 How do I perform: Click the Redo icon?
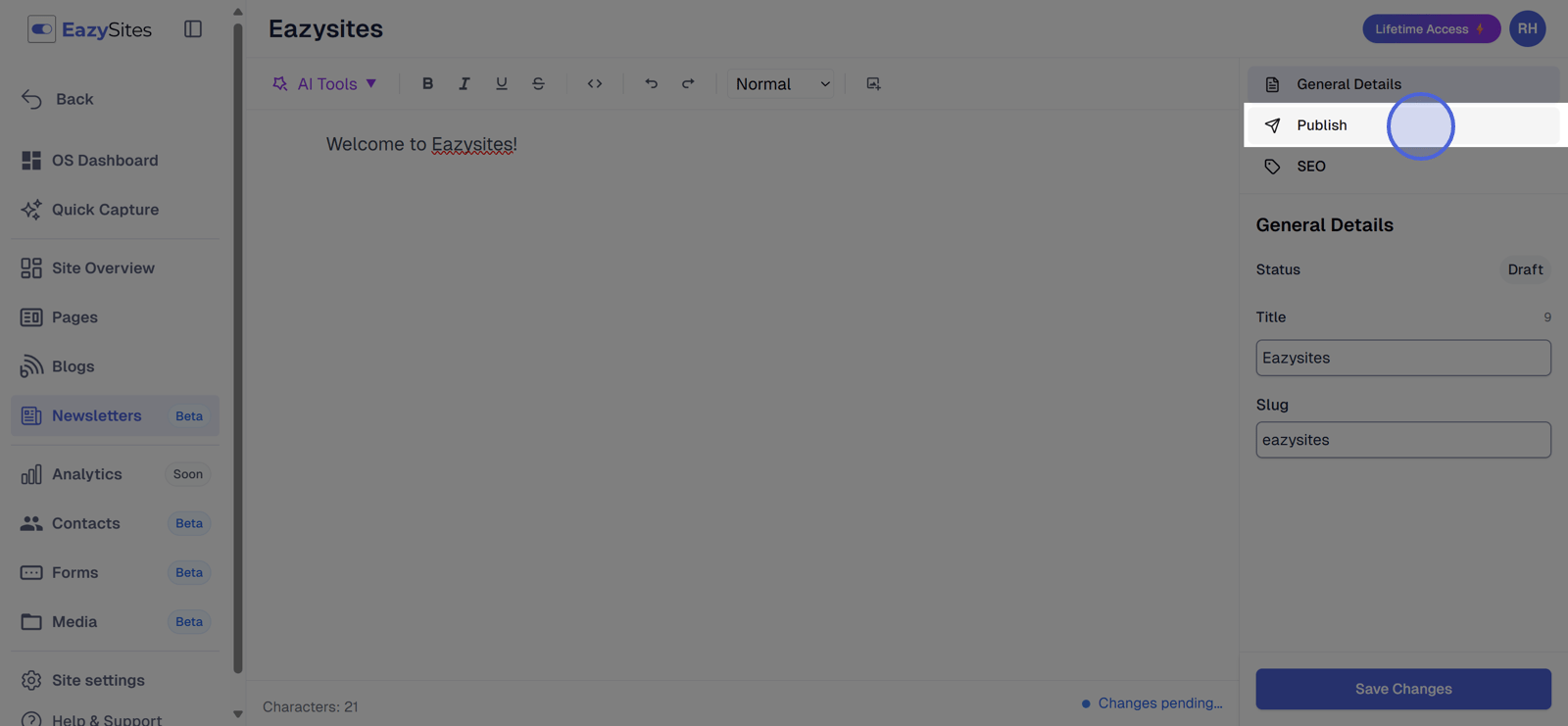point(688,84)
